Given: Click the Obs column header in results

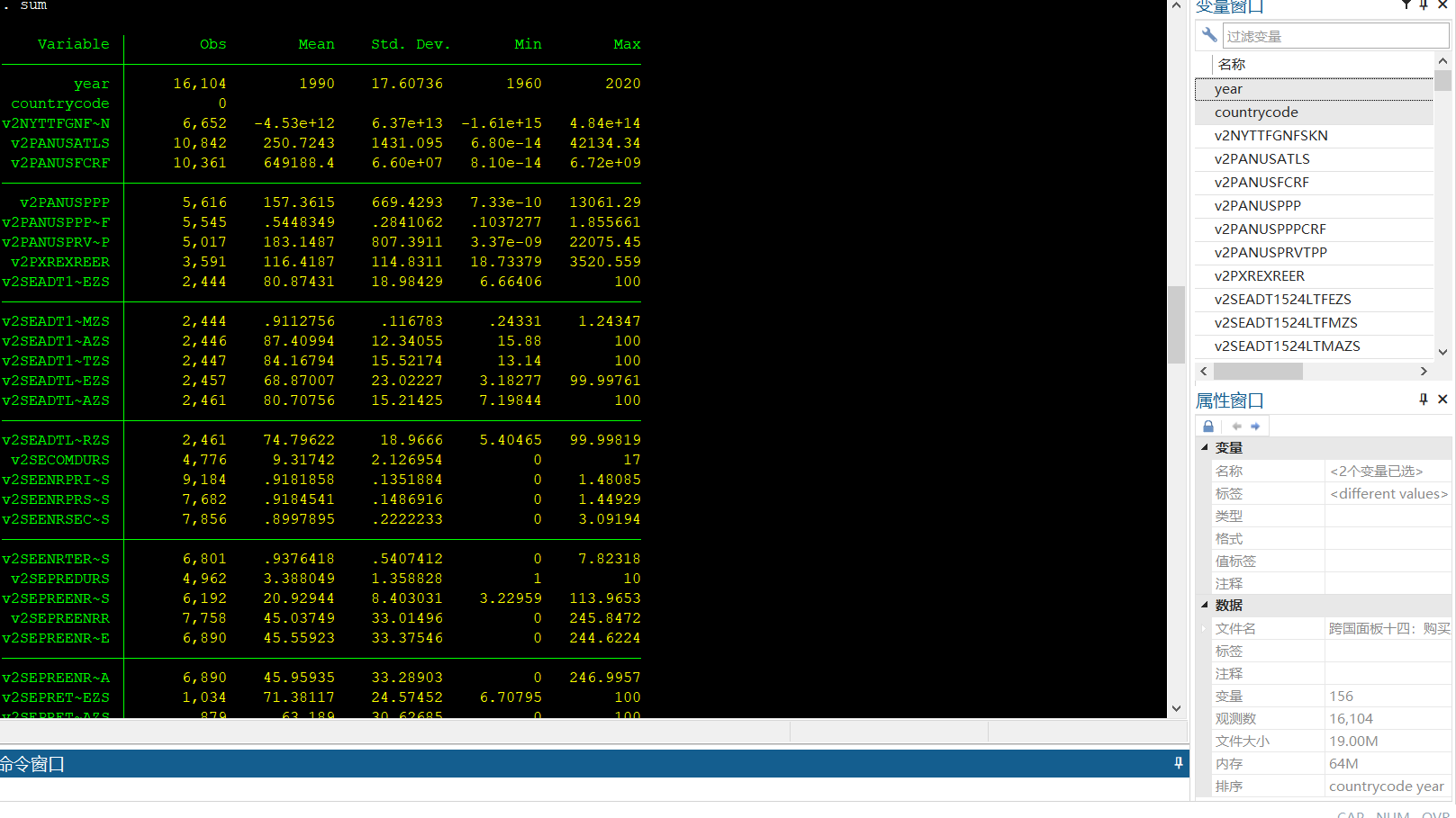Looking at the screenshot, I should pos(213,44).
